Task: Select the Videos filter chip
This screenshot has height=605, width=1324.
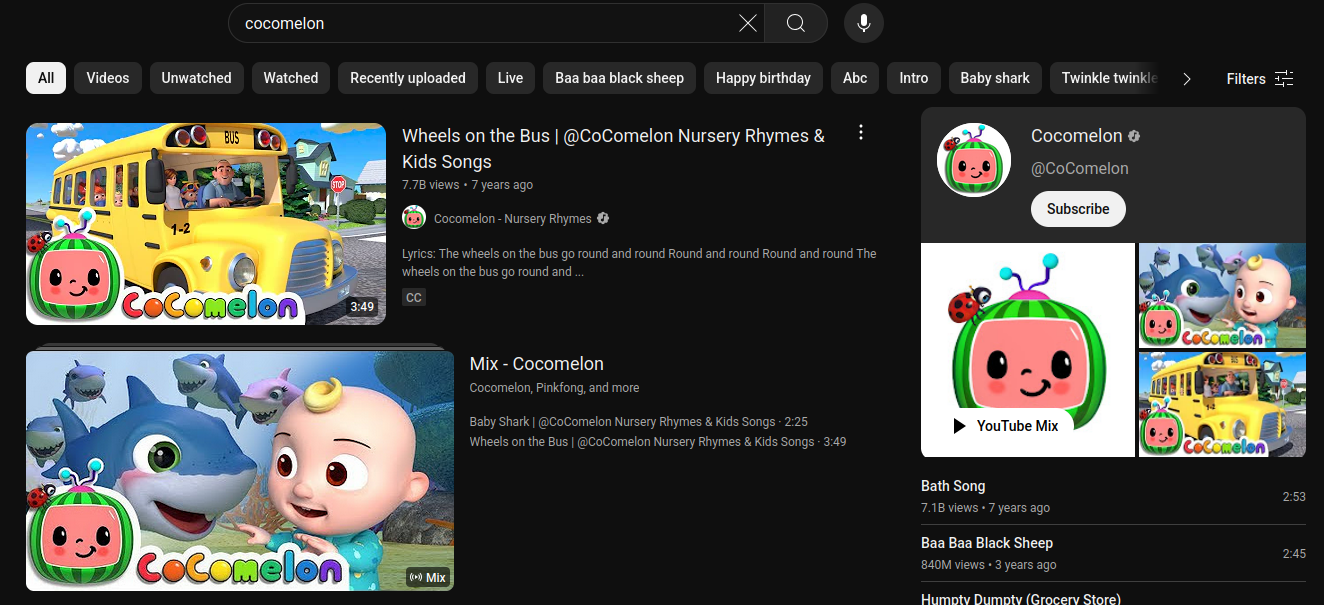Action: coord(108,78)
